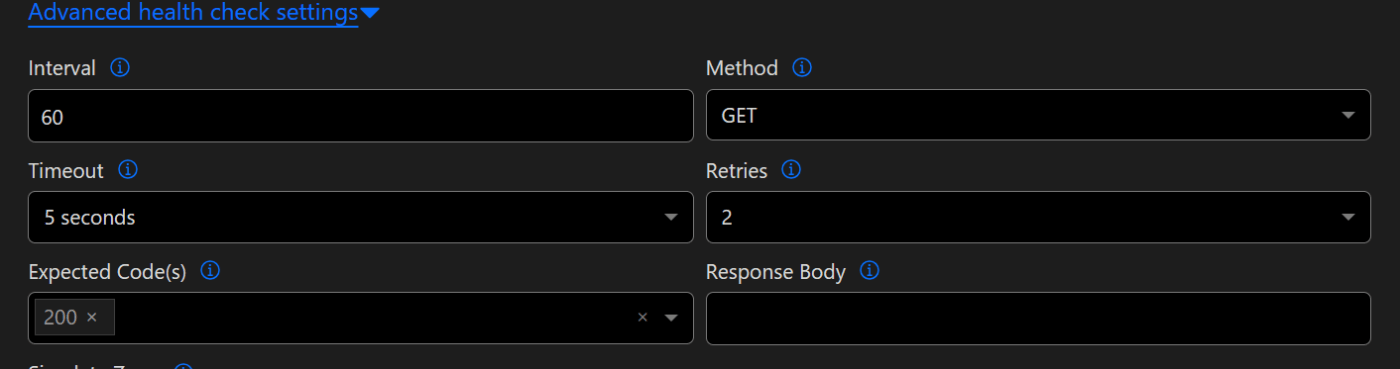Click the Response Body text field
This screenshot has width=1400, height=369.
pyautogui.click(x=1038, y=318)
